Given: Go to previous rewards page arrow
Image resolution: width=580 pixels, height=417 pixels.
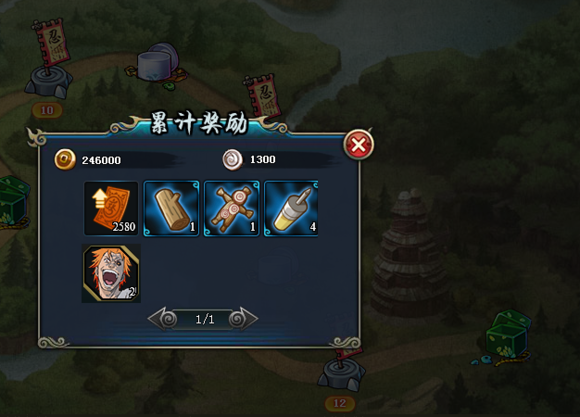Looking at the screenshot, I should coord(162,319).
